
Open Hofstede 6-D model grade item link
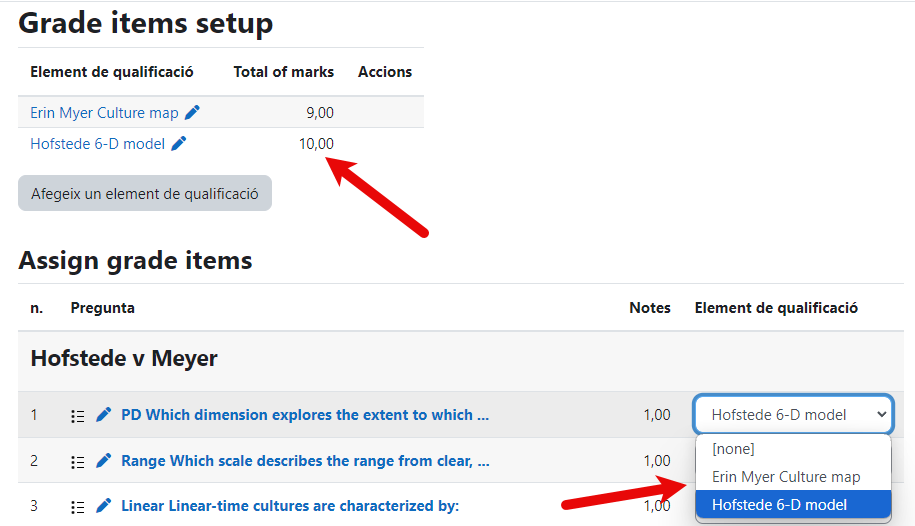click(97, 144)
